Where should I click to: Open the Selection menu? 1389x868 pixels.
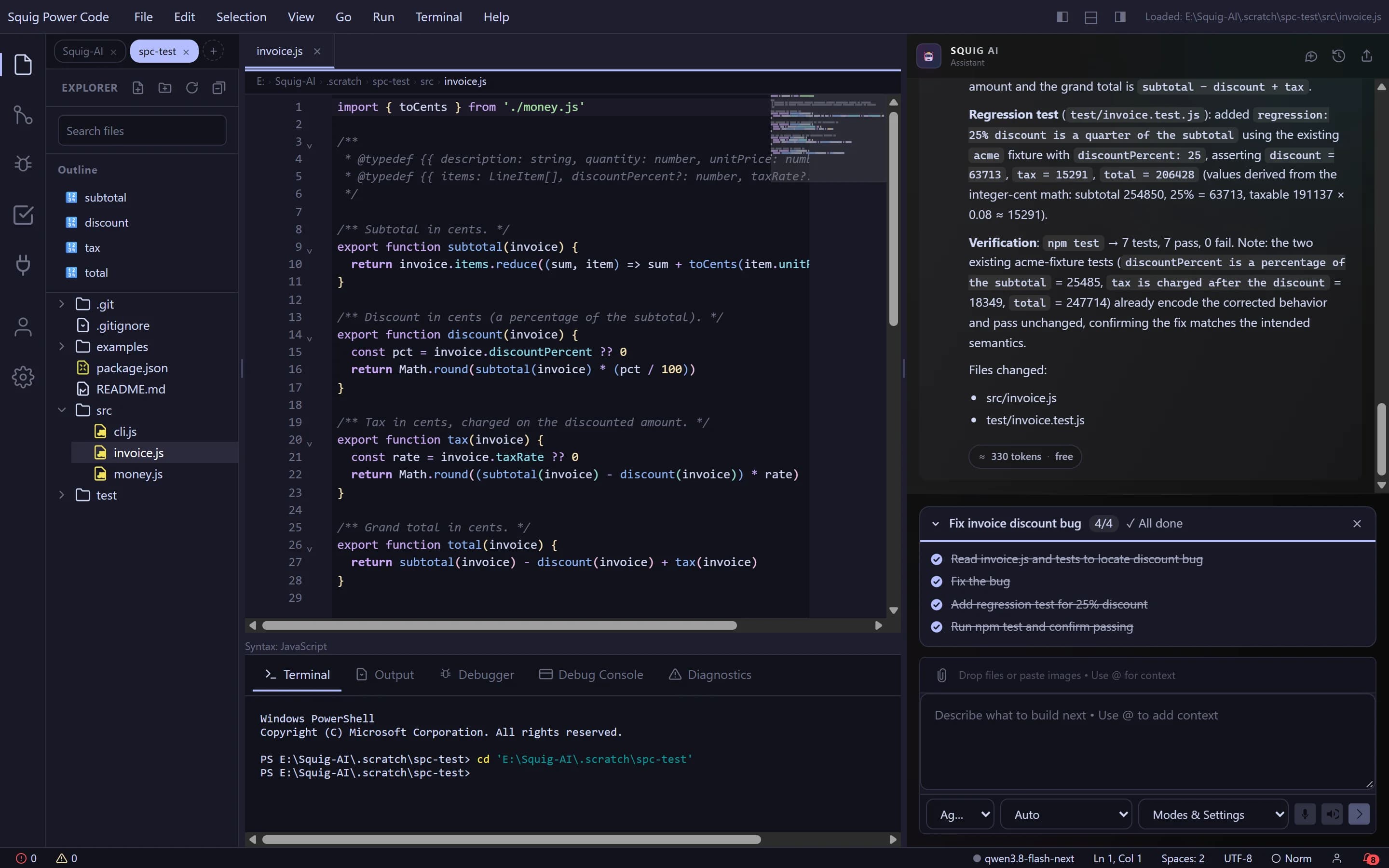coord(241,17)
